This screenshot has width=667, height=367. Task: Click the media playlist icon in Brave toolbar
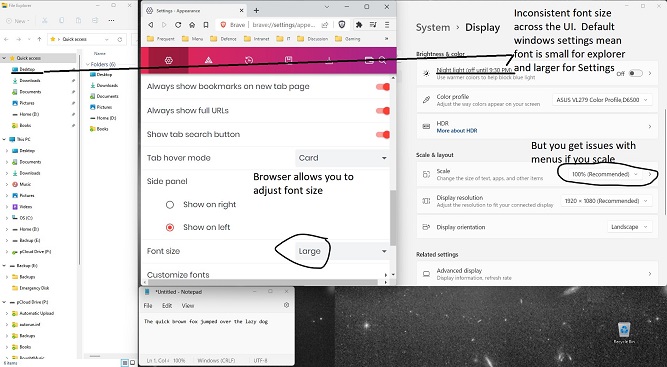(373, 25)
